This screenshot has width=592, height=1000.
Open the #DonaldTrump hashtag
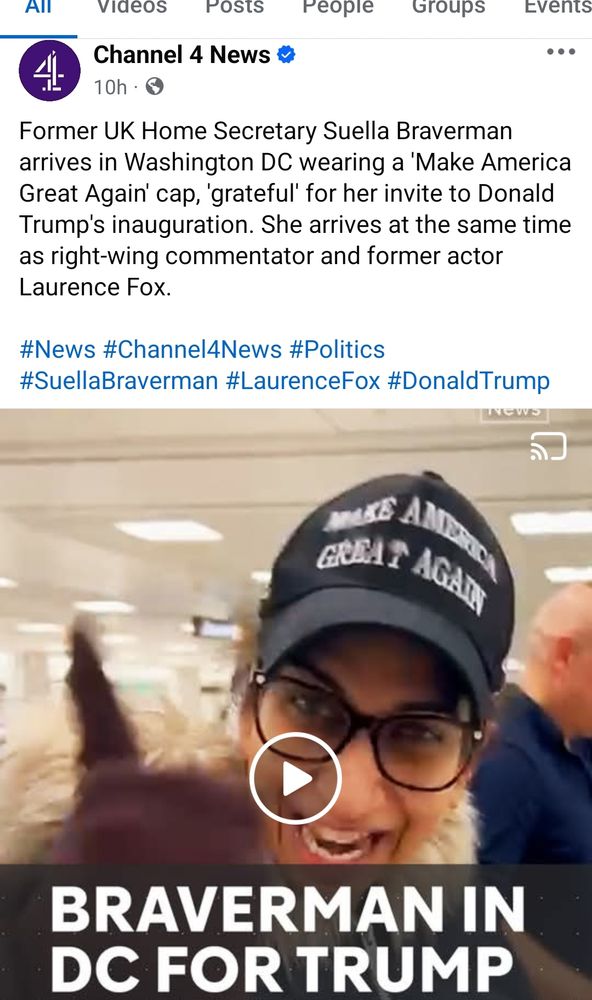pyautogui.click(x=468, y=381)
